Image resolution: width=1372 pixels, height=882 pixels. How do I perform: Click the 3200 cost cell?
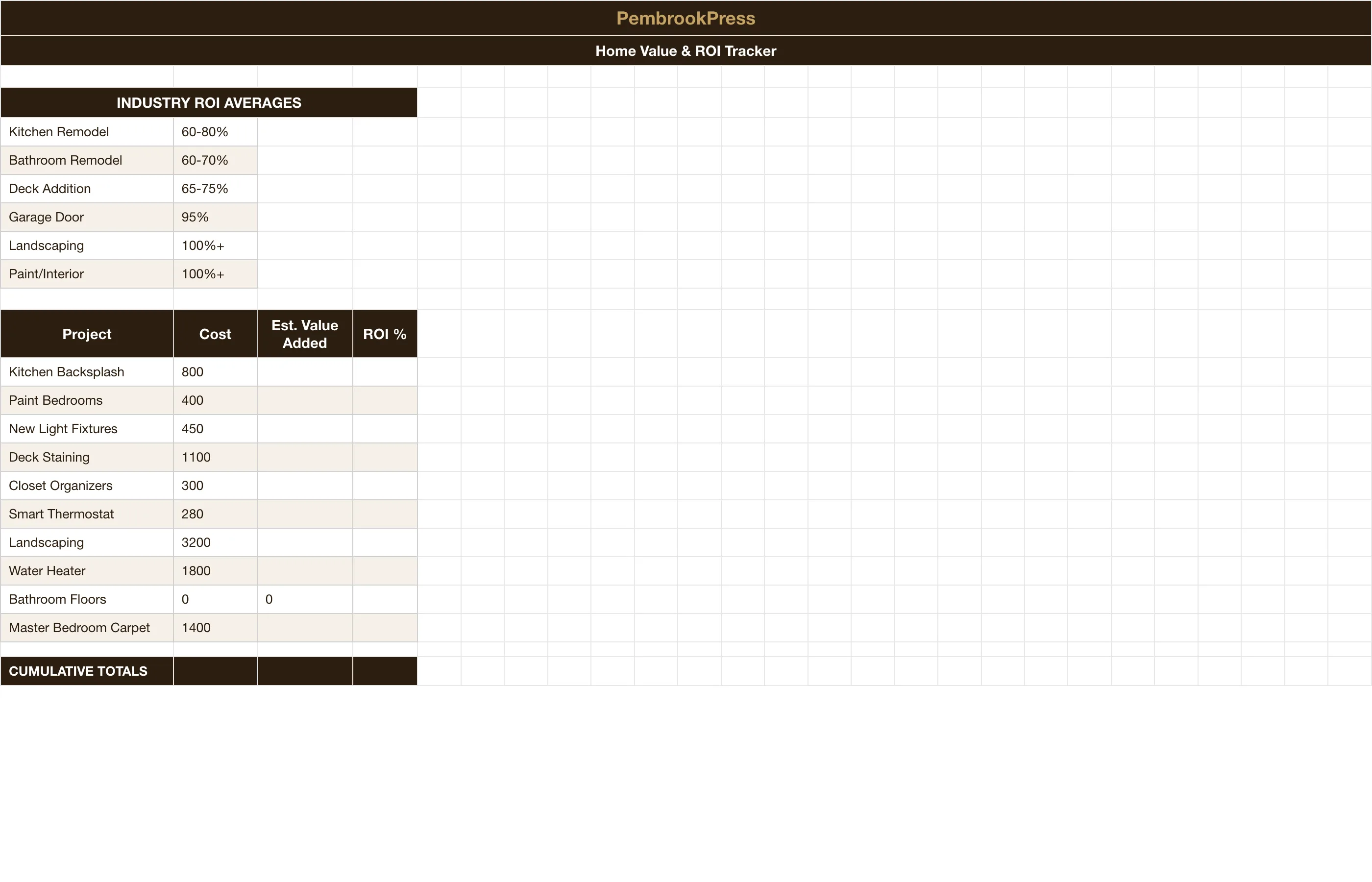coord(215,542)
